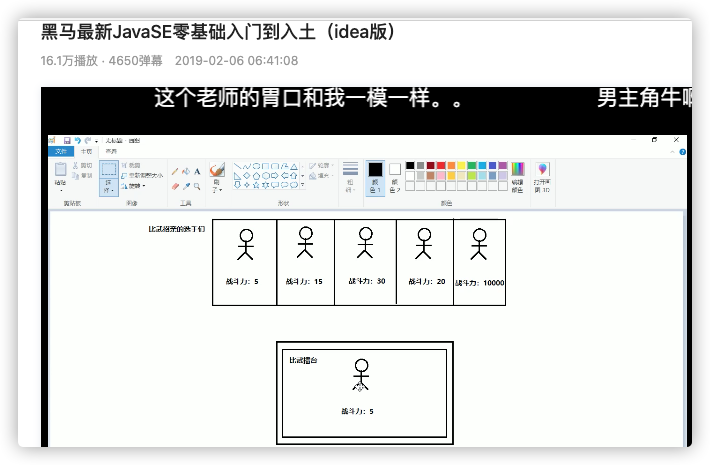710x465 pixels.
Task: Select the Magnifier tool
Action: click(x=197, y=187)
